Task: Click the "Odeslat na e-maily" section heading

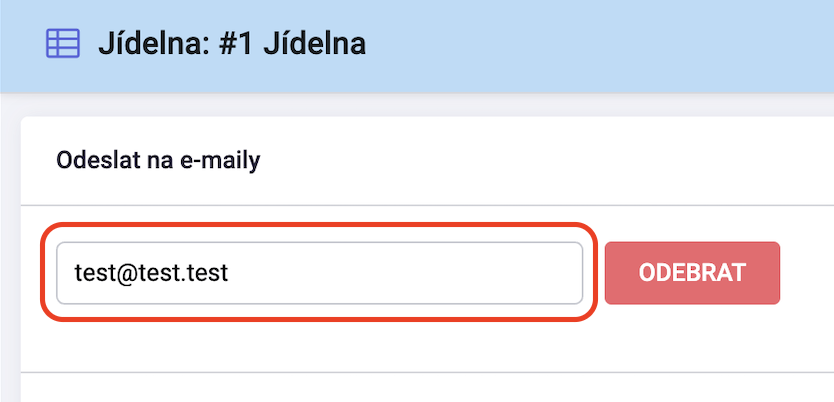Action: [x=159, y=160]
